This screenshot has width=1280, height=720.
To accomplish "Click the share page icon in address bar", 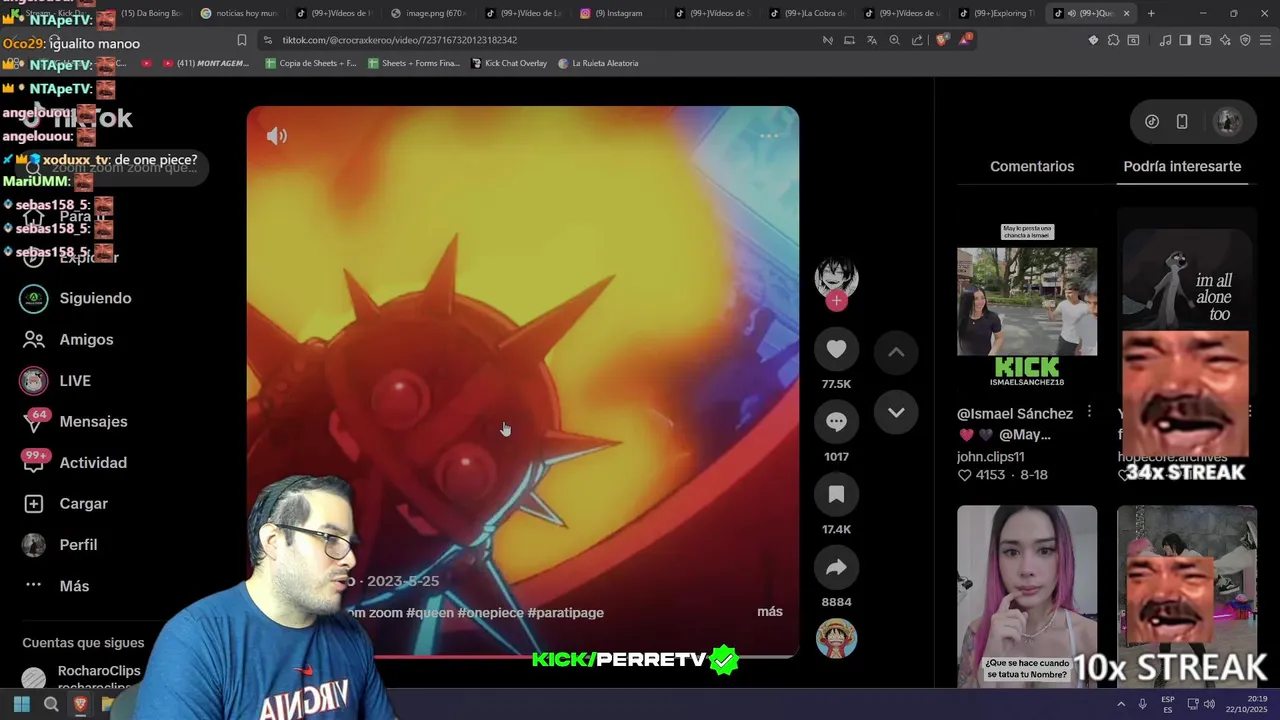I will tap(917, 40).
